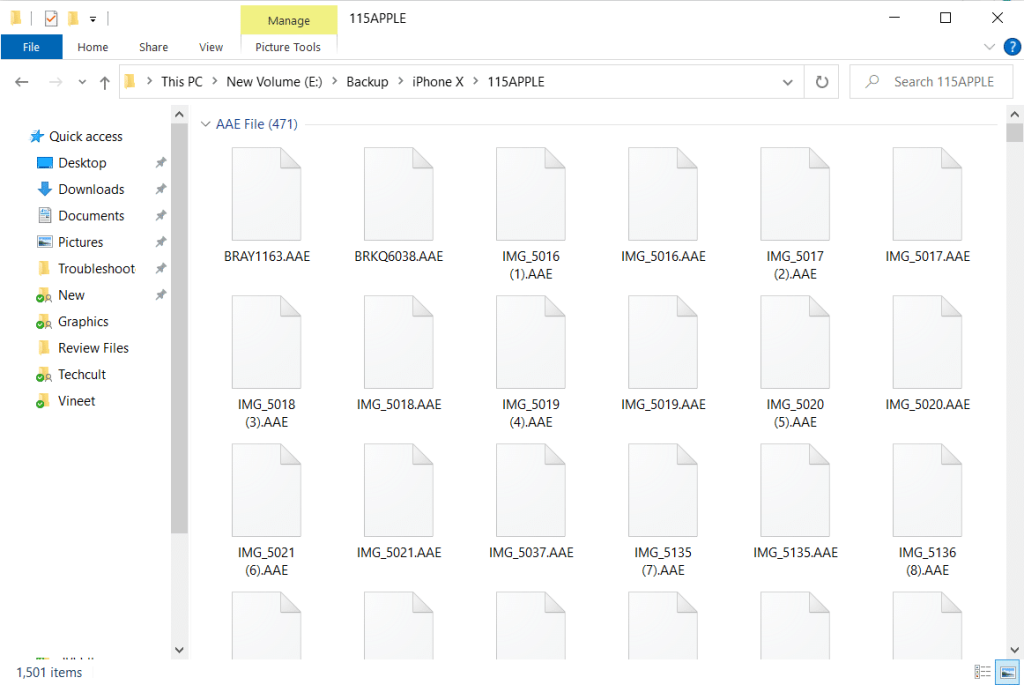Switch to the View ribbon tab
Viewport: 1024px width, 685px height.
click(x=211, y=47)
